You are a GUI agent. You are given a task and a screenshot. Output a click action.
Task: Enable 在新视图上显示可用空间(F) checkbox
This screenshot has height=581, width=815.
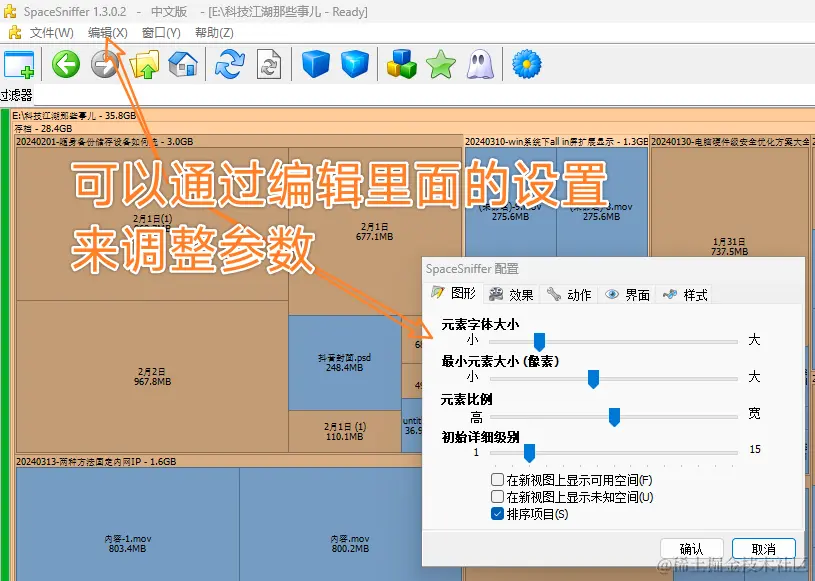[497, 479]
